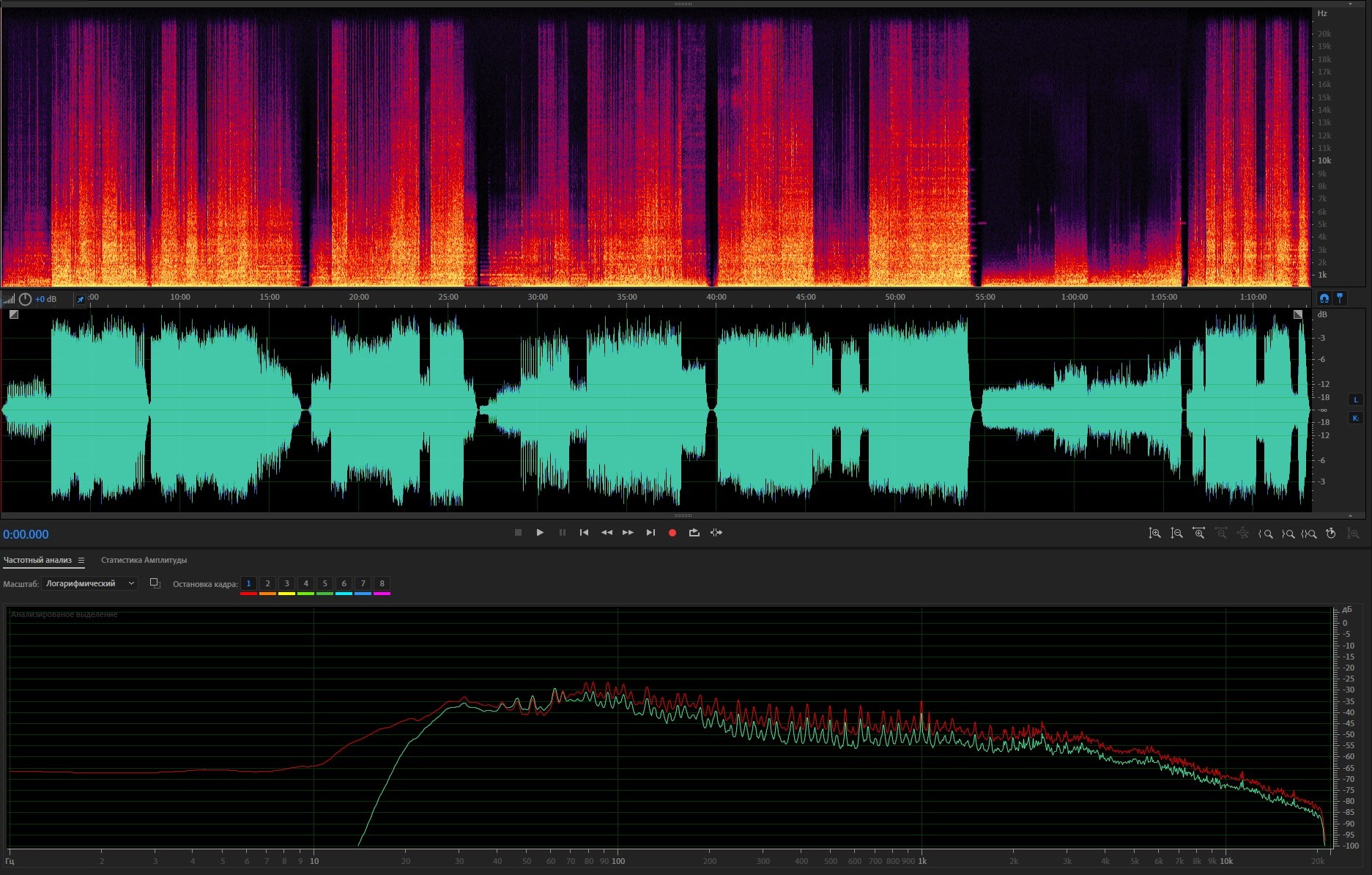
Task: Jump to the previous marker in transport
Action: (x=584, y=533)
